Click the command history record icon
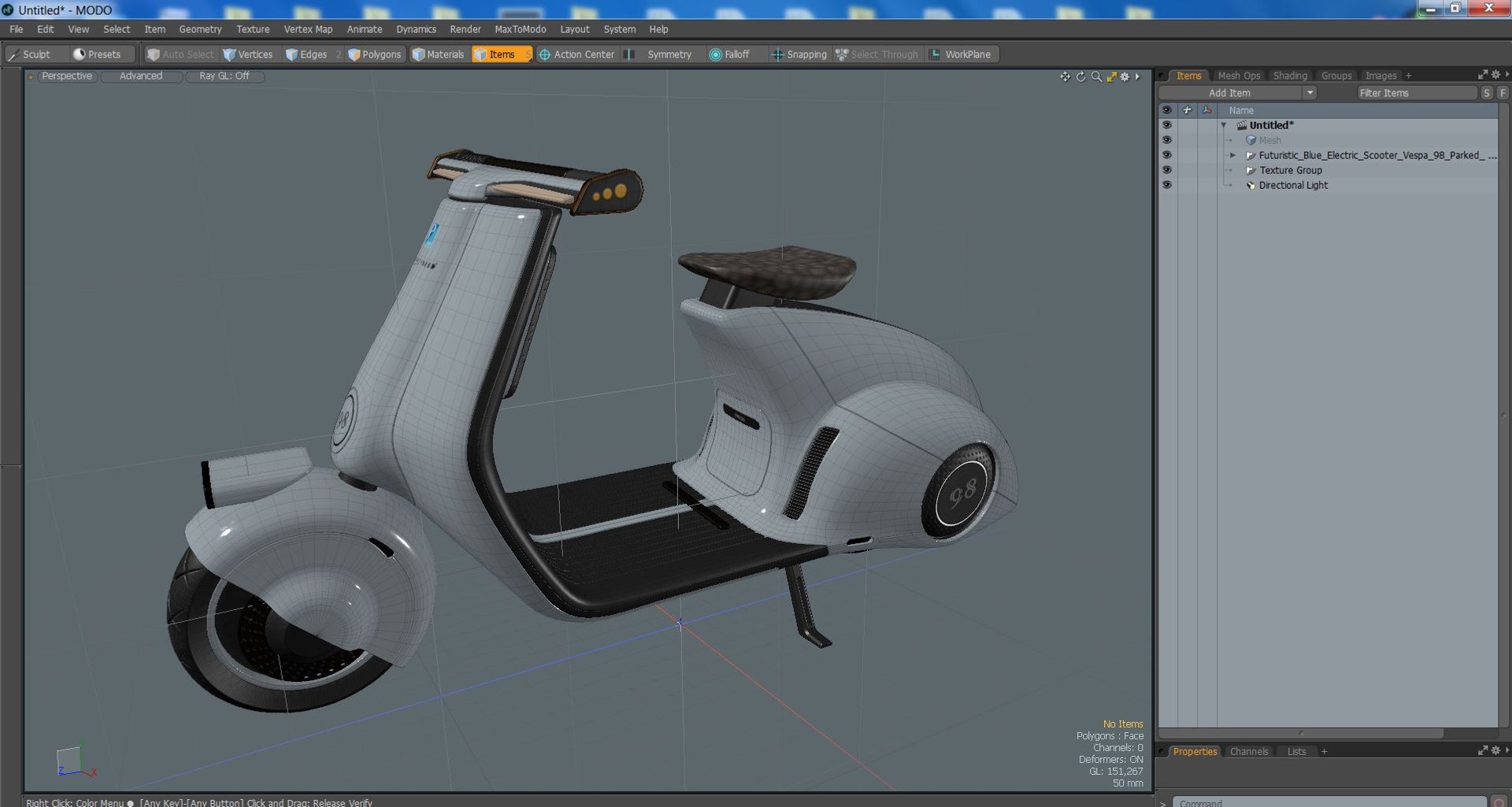Image resolution: width=1512 pixels, height=807 pixels. (1499, 802)
